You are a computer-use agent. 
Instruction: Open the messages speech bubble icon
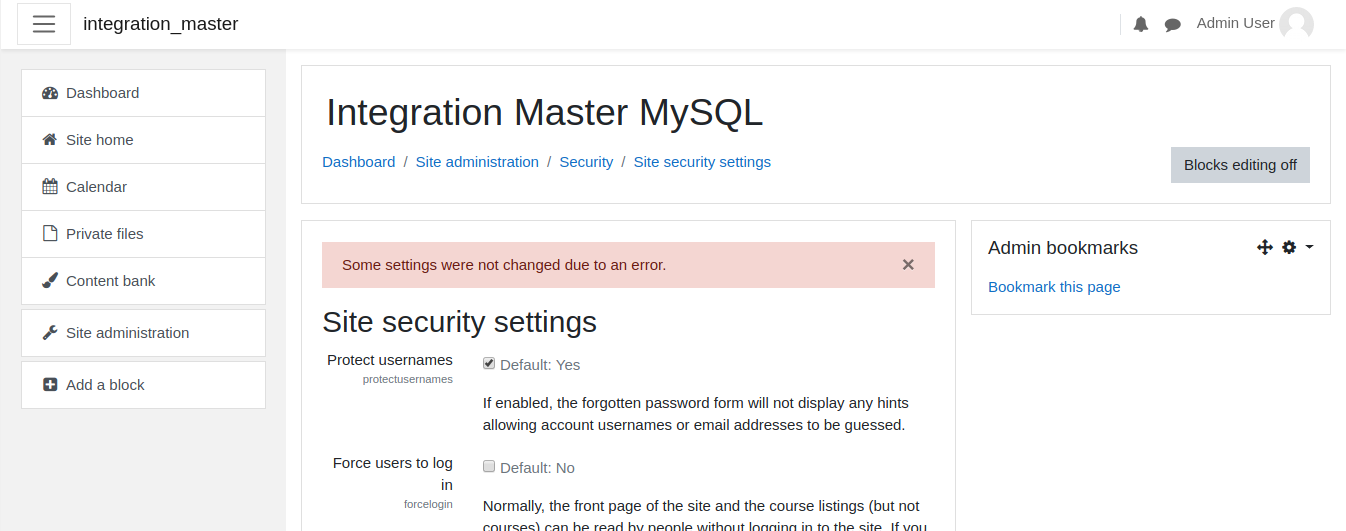point(1173,25)
